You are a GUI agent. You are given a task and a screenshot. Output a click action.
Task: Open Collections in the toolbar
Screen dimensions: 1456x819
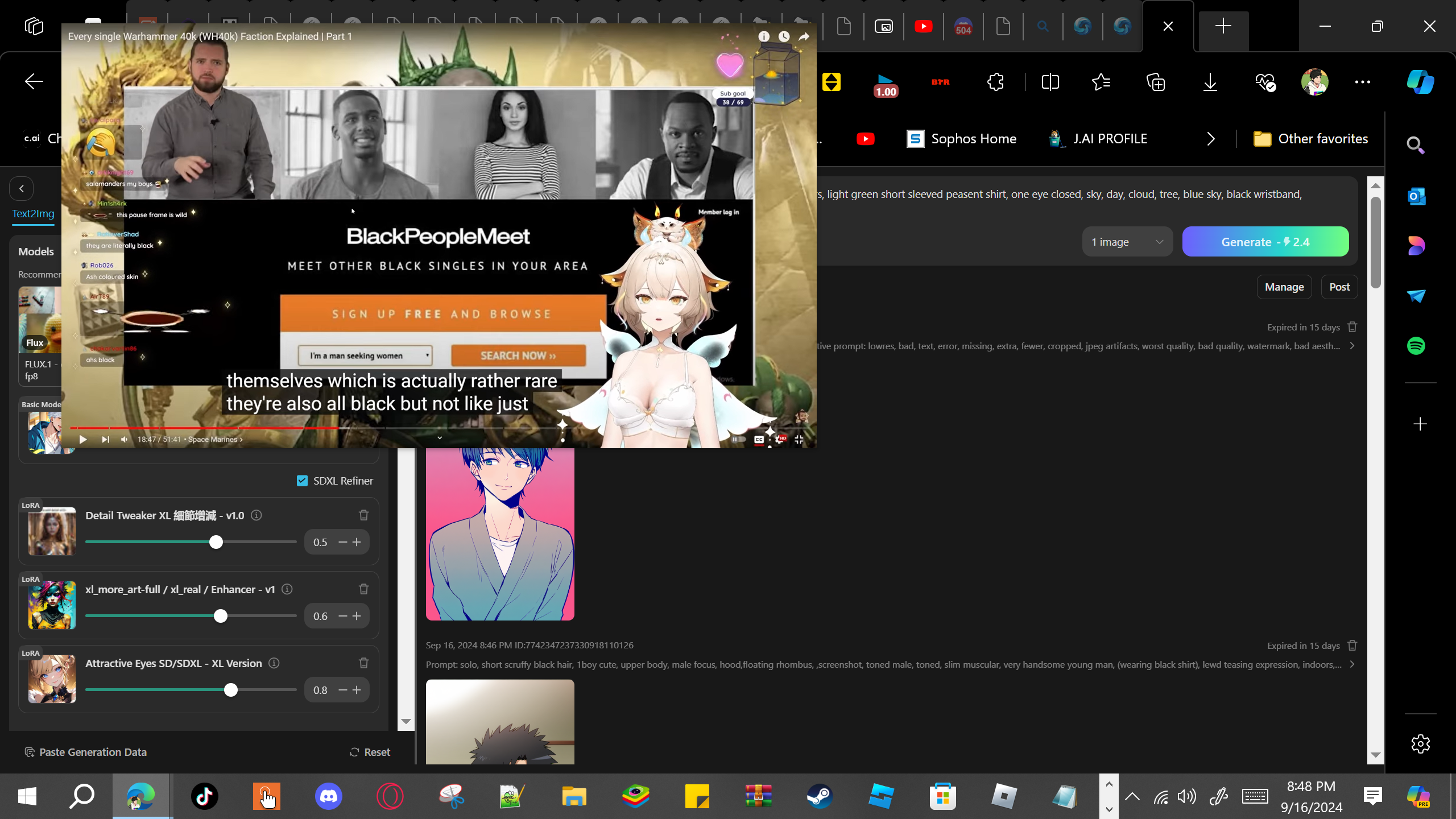tap(1156, 82)
